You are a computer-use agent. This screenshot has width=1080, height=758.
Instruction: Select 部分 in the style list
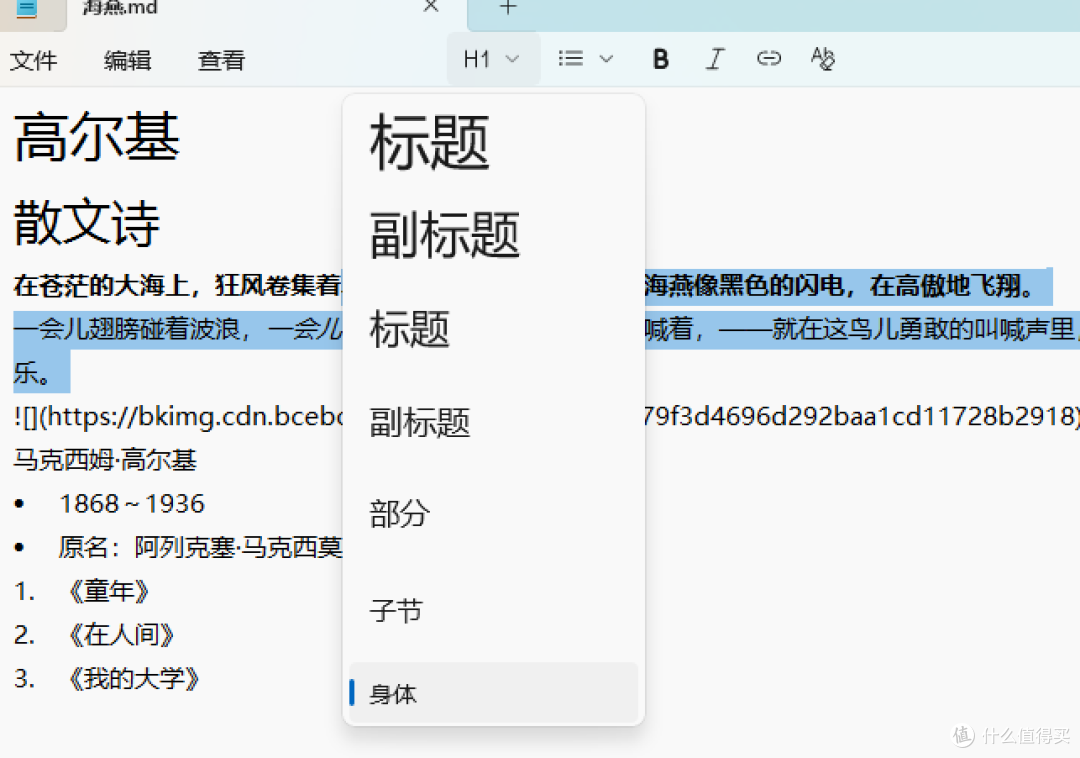(x=399, y=513)
